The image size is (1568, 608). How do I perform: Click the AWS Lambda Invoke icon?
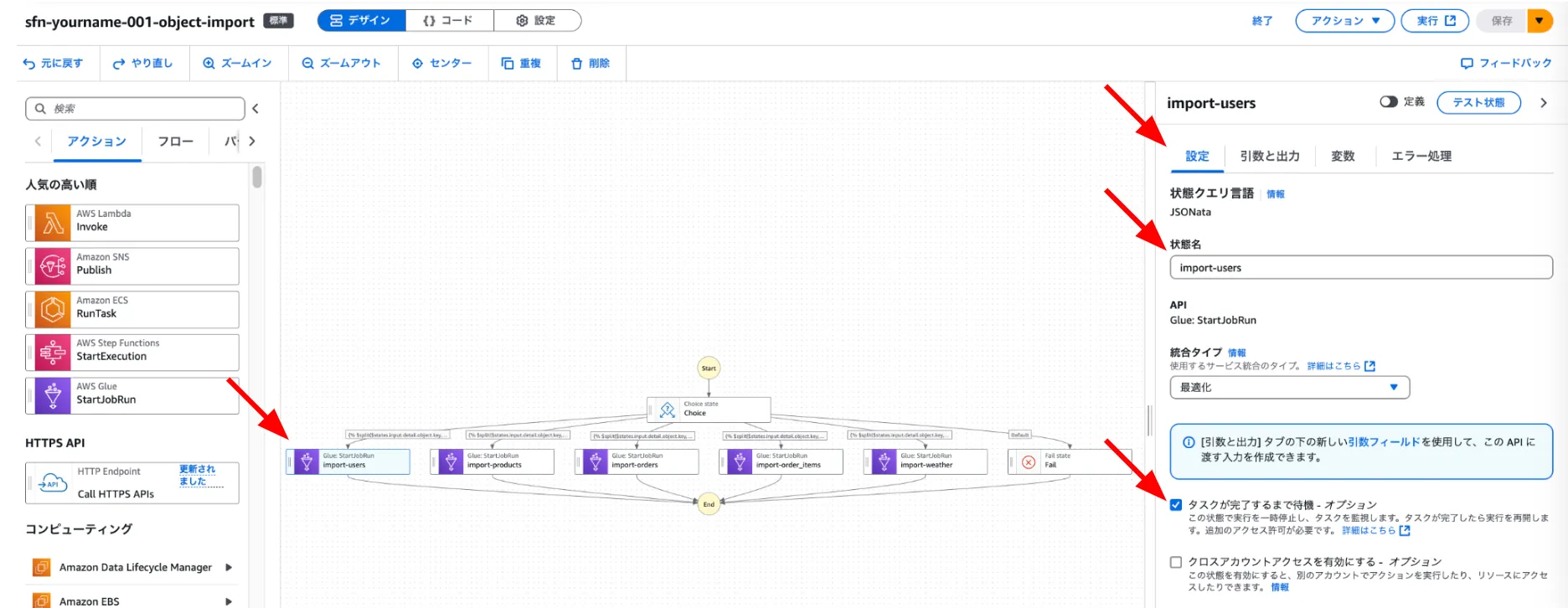tap(53, 223)
